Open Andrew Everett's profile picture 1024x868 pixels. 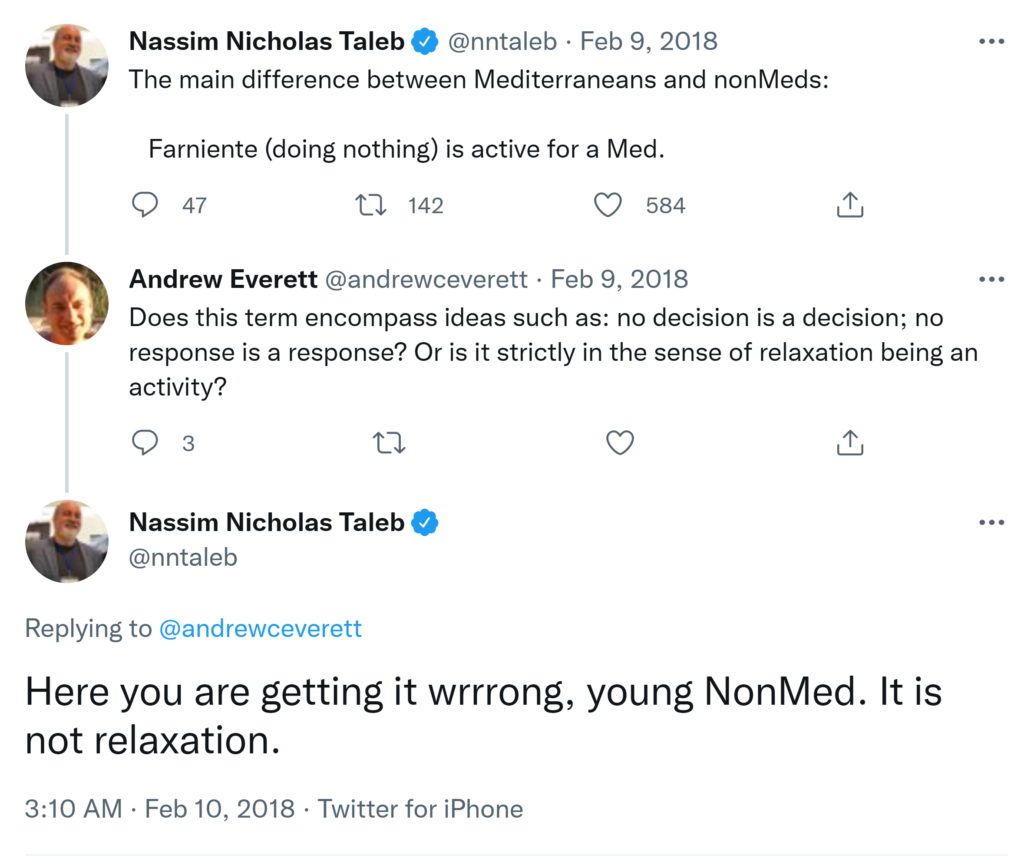(x=66, y=303)
